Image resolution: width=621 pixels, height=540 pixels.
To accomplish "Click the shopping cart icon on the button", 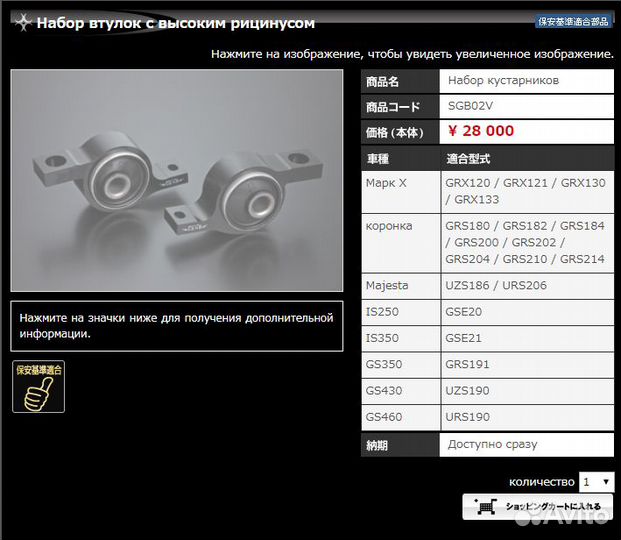I will click(x=486, y=507).
